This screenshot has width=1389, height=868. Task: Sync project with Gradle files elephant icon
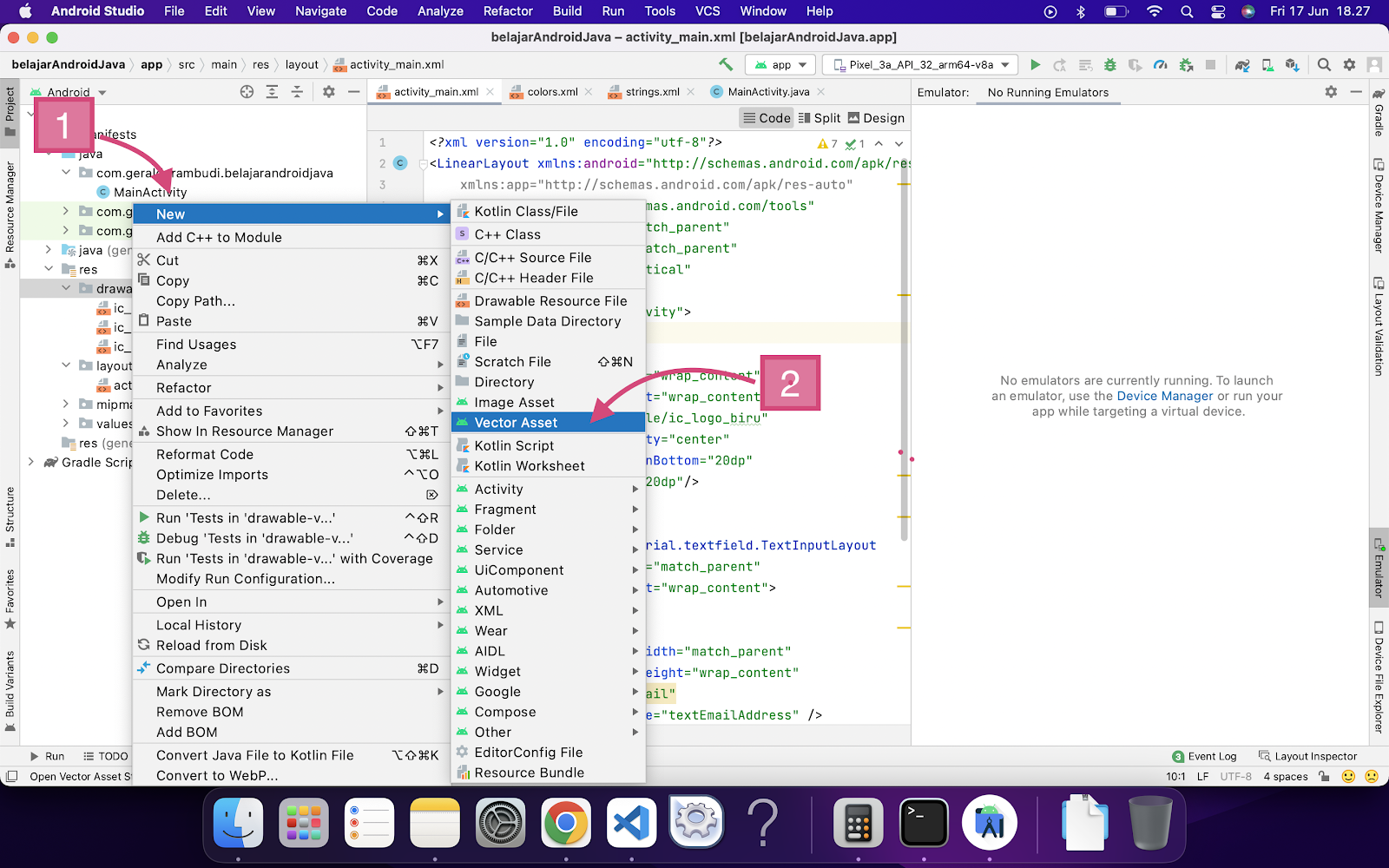point(1242,64)
